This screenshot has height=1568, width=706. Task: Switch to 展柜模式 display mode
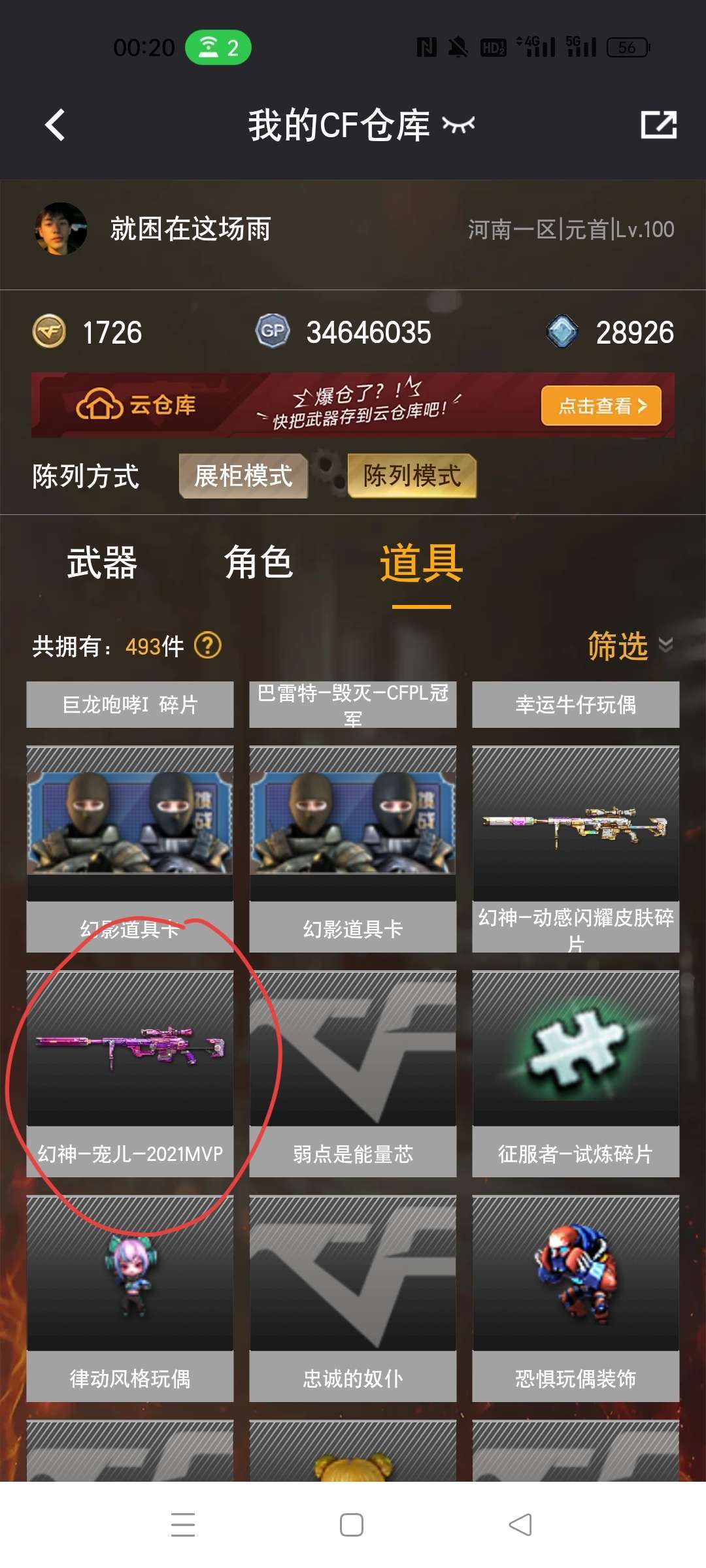[243, 476]
